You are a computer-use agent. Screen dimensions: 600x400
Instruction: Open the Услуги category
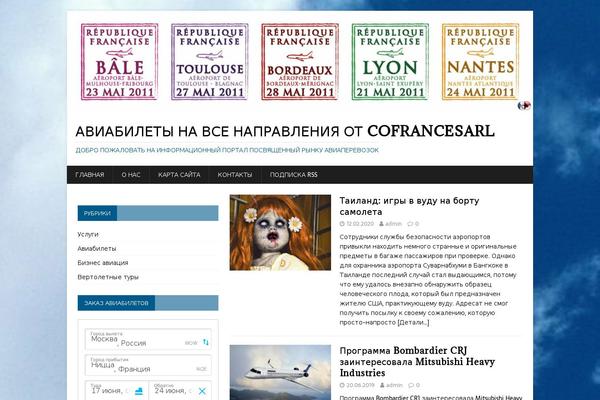(88, 234)
